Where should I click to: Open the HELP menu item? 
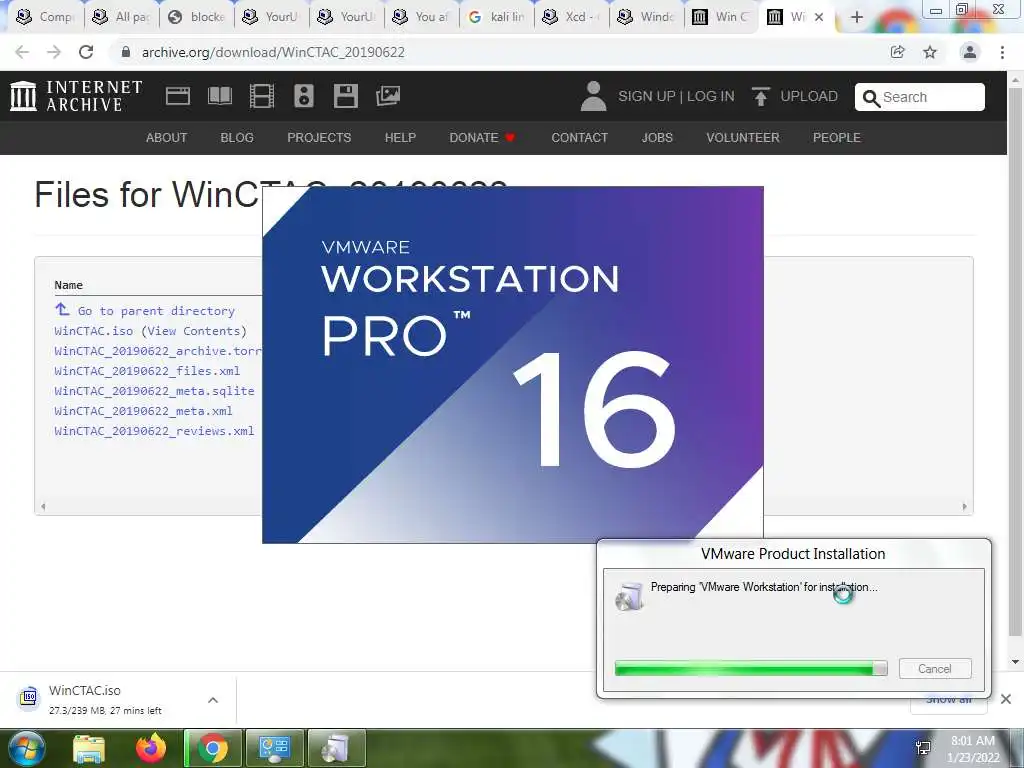click(400, 138)
